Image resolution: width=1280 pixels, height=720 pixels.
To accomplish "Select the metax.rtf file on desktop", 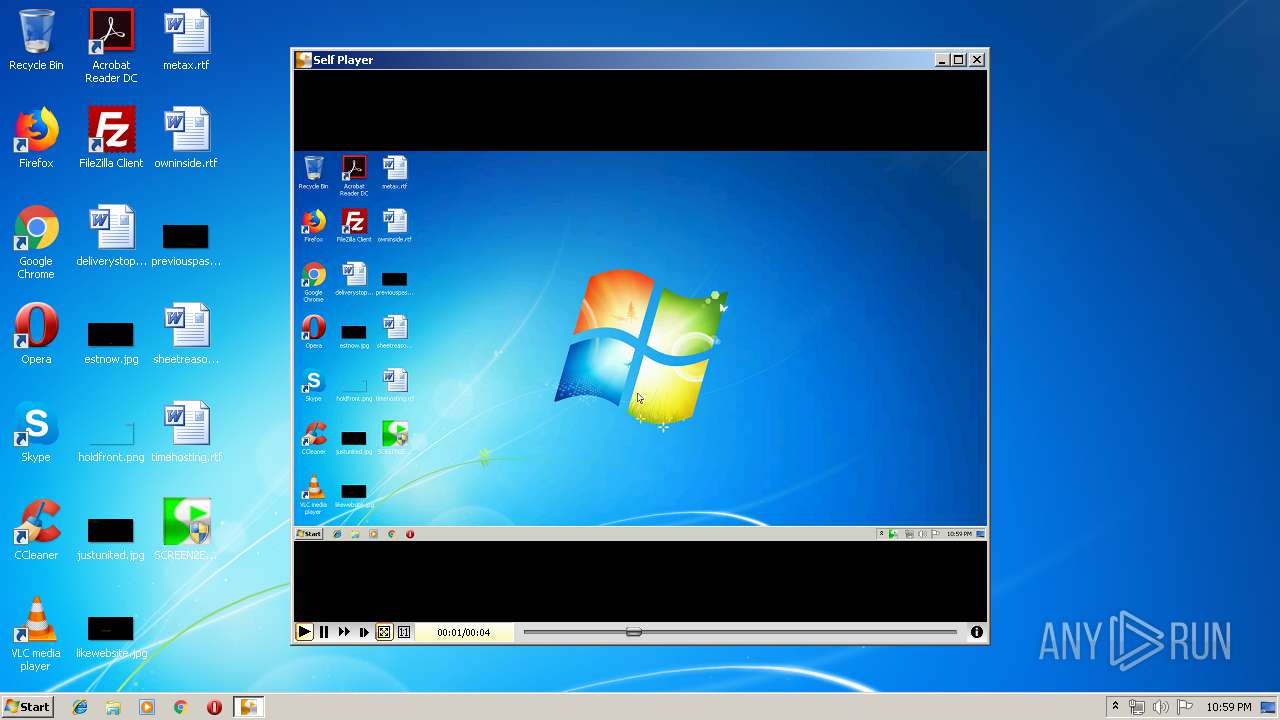I will (186, 40).
